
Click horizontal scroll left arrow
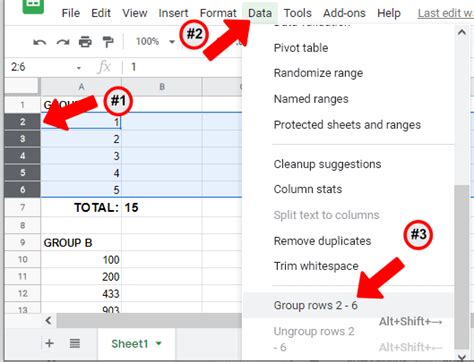coord(49,321)
